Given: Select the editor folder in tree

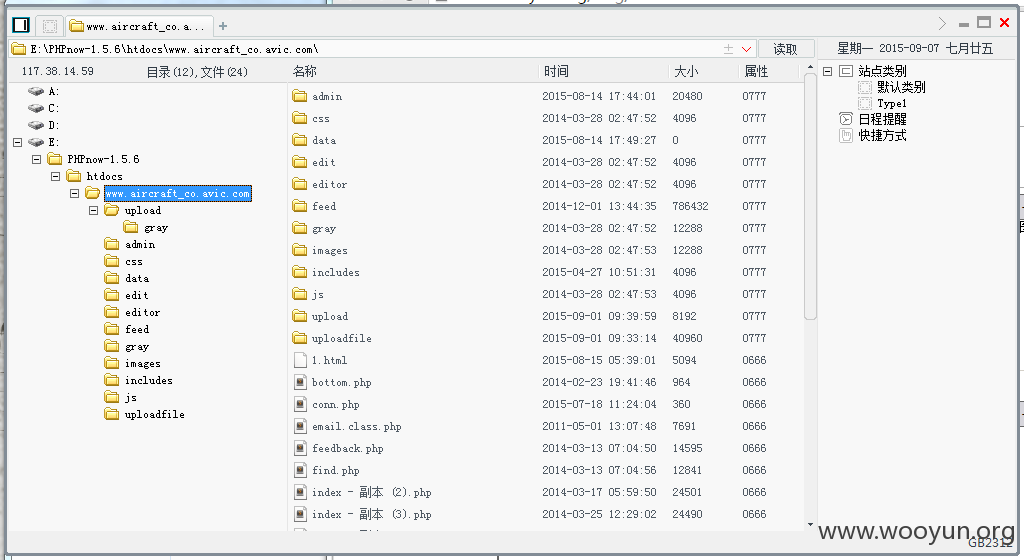Looking at the screenshot, I should [142, 313].
